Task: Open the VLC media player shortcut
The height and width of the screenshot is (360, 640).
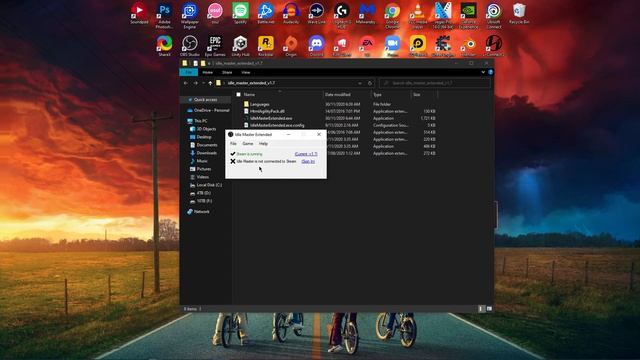Action: (418, 16)
